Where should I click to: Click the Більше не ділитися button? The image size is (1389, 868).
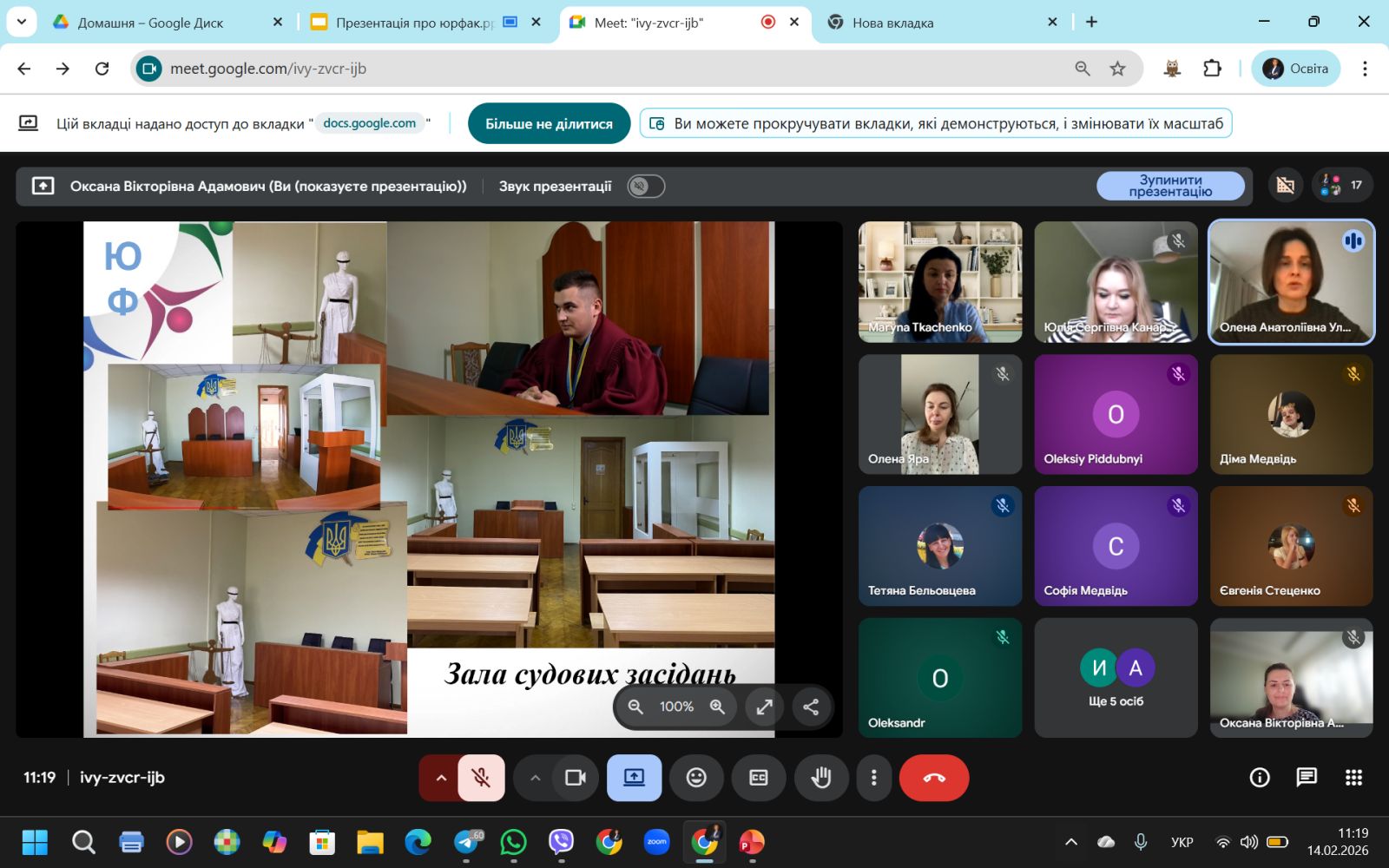coord(549,123)
